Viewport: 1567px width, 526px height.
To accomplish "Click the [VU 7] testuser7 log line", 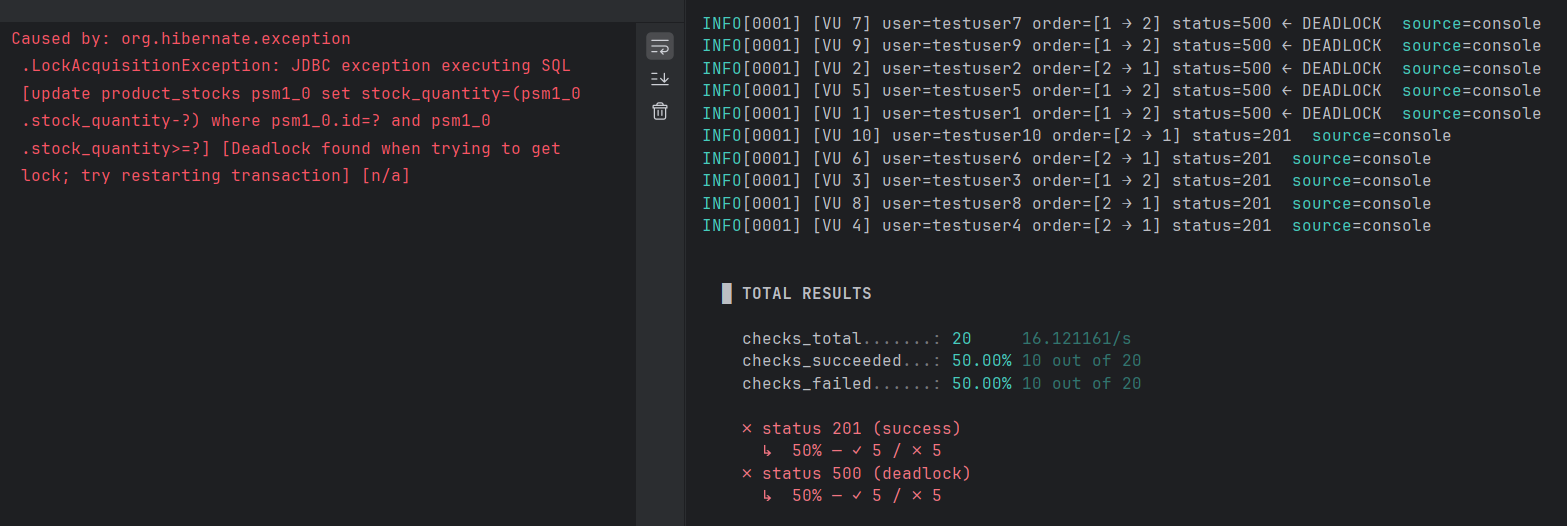I will pos(1122,23).
